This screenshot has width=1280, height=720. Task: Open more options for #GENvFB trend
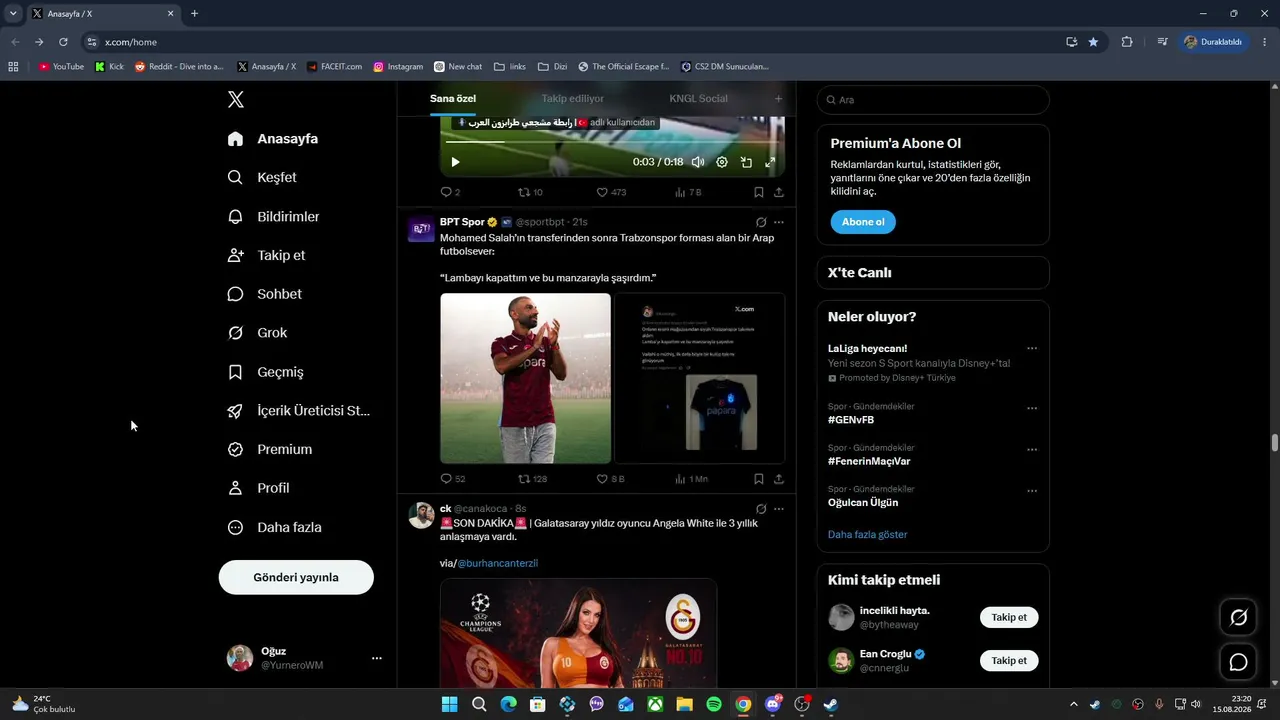point(1032,409)
